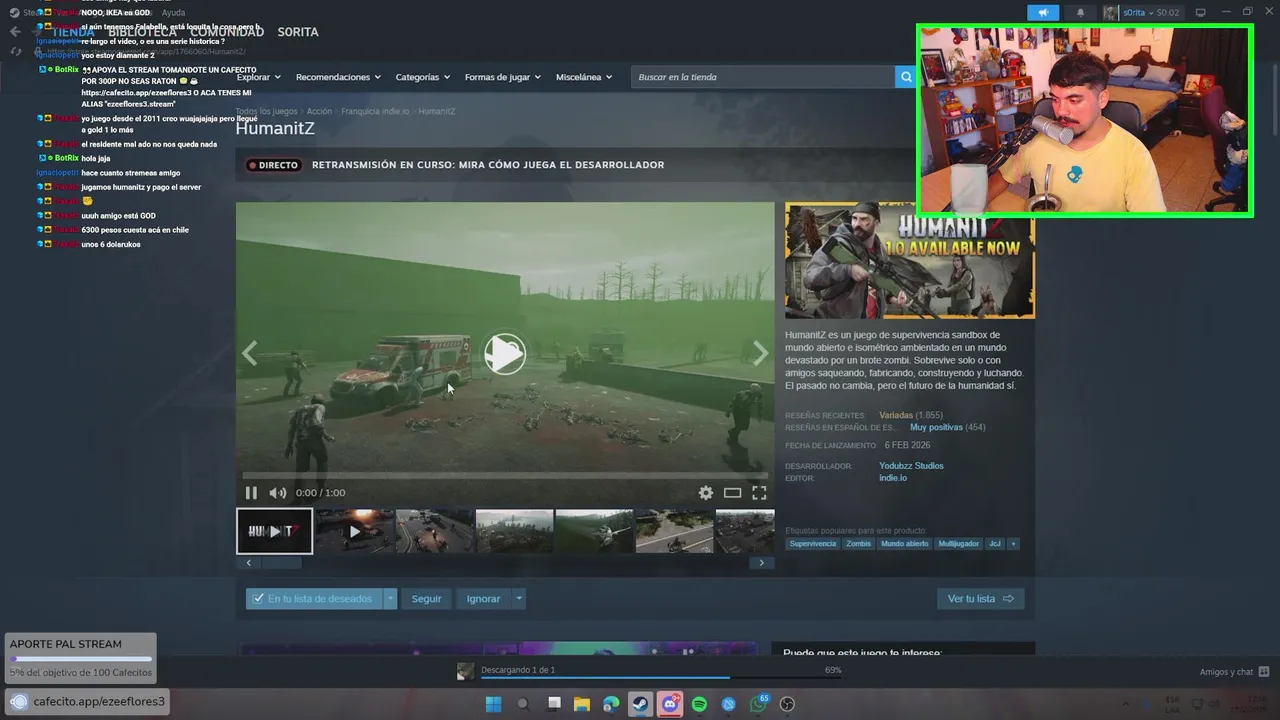The width and height of the screenshot is (1280, 720).
Task: Open video settings gear
Action: 706,493
